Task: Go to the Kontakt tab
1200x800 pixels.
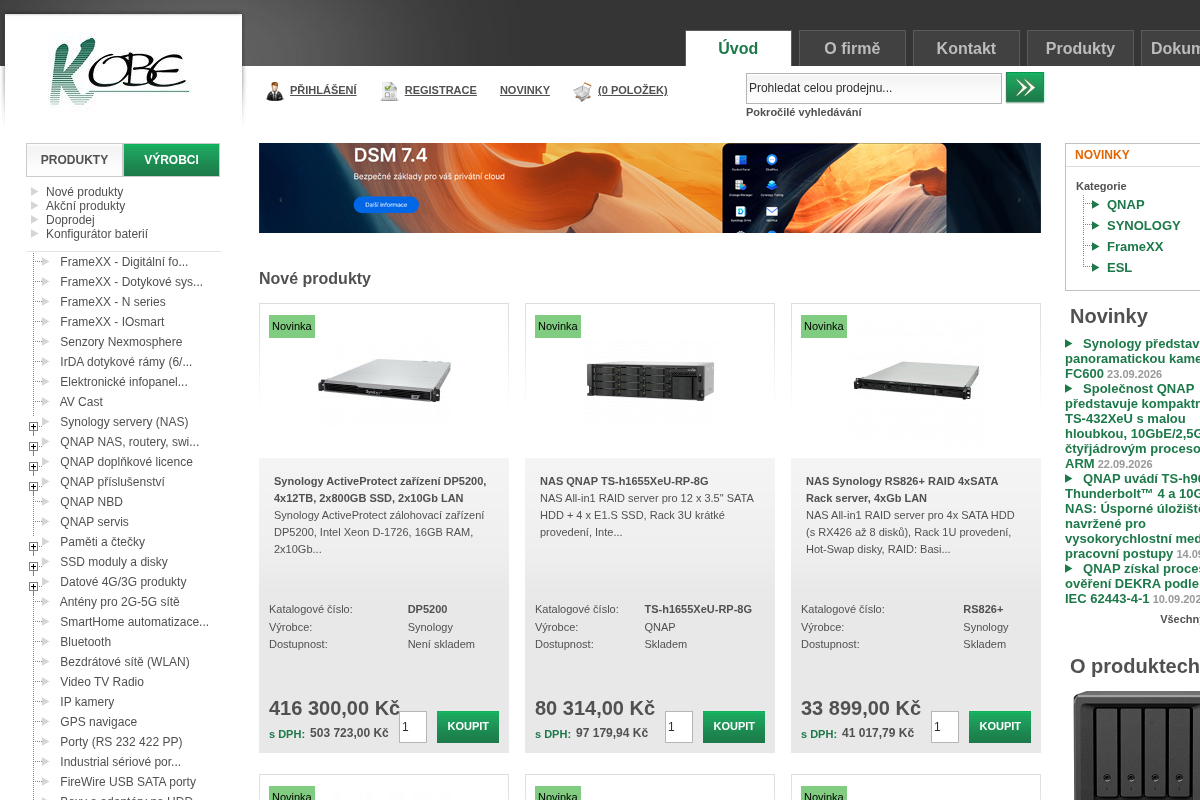Action: 966,48
